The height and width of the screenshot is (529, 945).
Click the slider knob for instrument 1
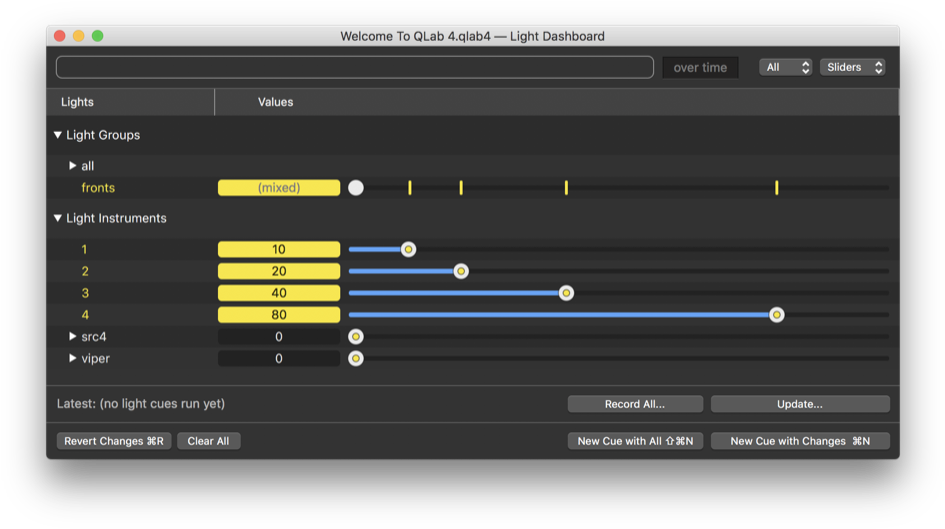pos(408,249)
